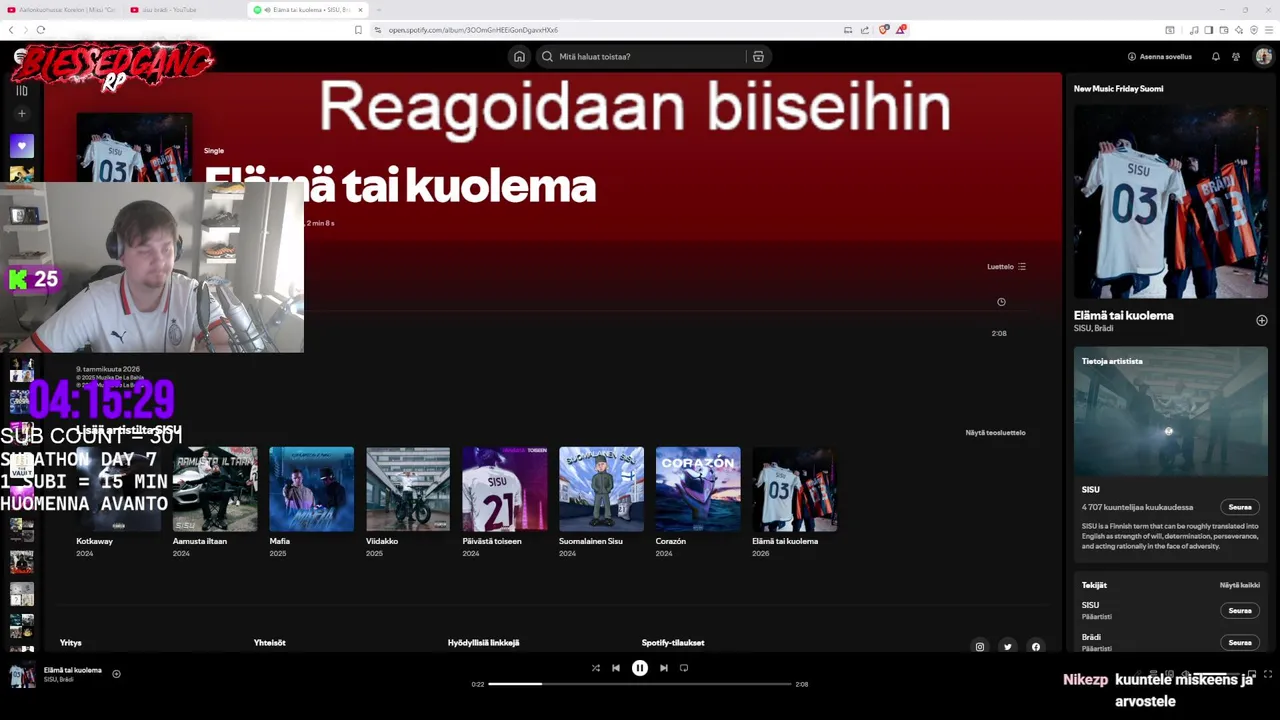
Task: Seek on the song progress bar
Action: pos(640,684)
